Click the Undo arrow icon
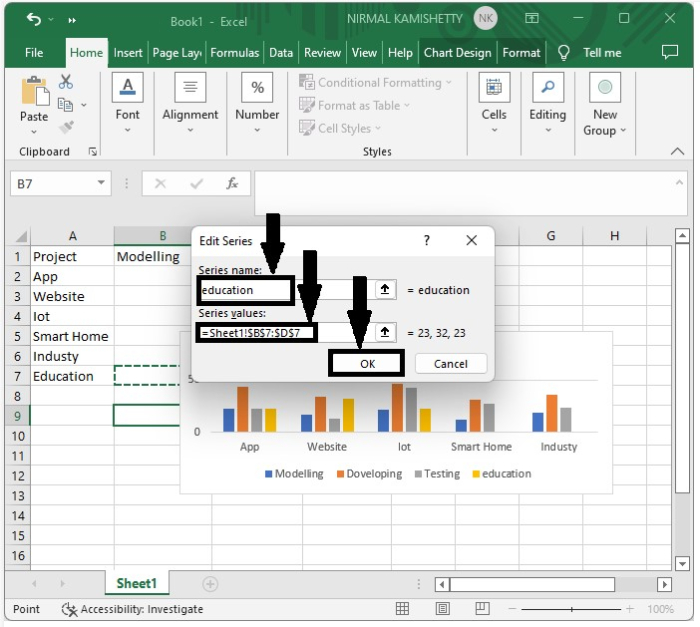 (33, 19)
